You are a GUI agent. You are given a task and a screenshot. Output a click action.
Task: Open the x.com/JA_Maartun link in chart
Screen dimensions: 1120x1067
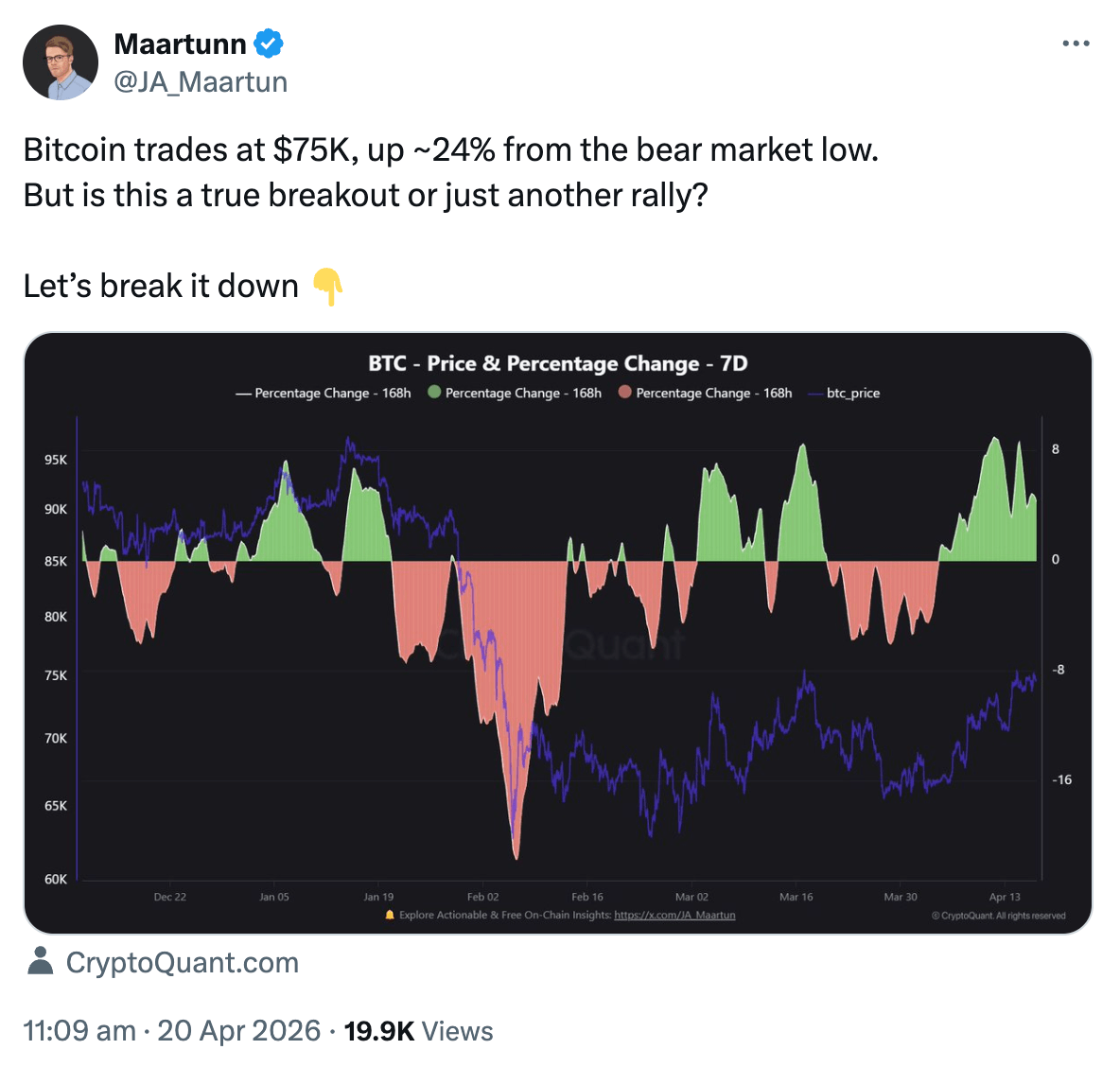(674, 915)
